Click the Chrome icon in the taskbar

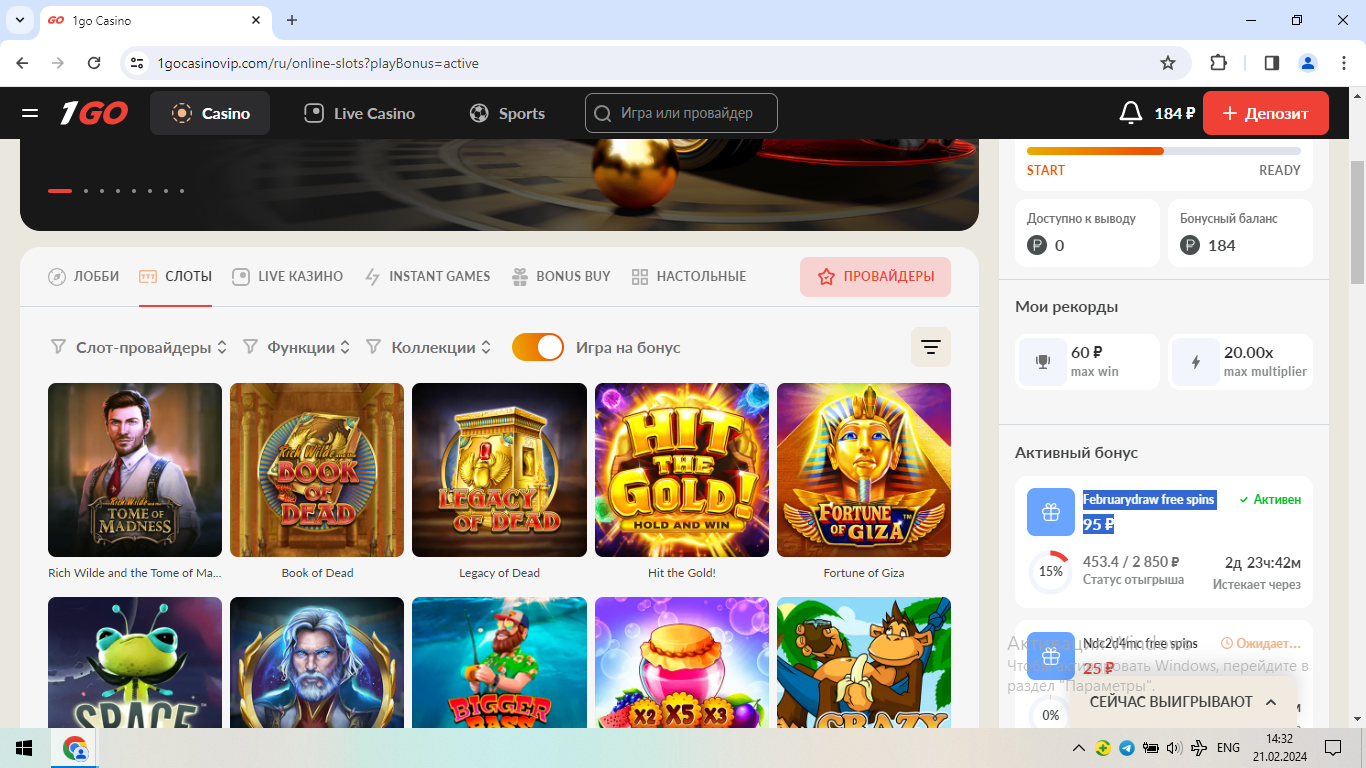click(x=75, y=748)
